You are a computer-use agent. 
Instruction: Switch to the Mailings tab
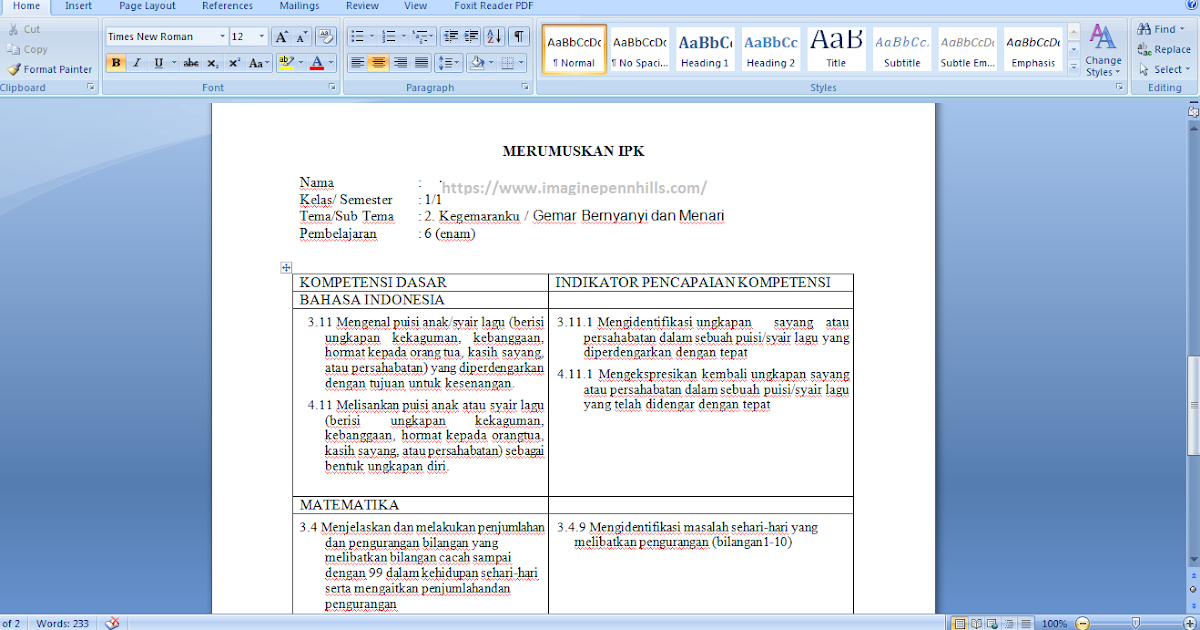pos(300,6)
